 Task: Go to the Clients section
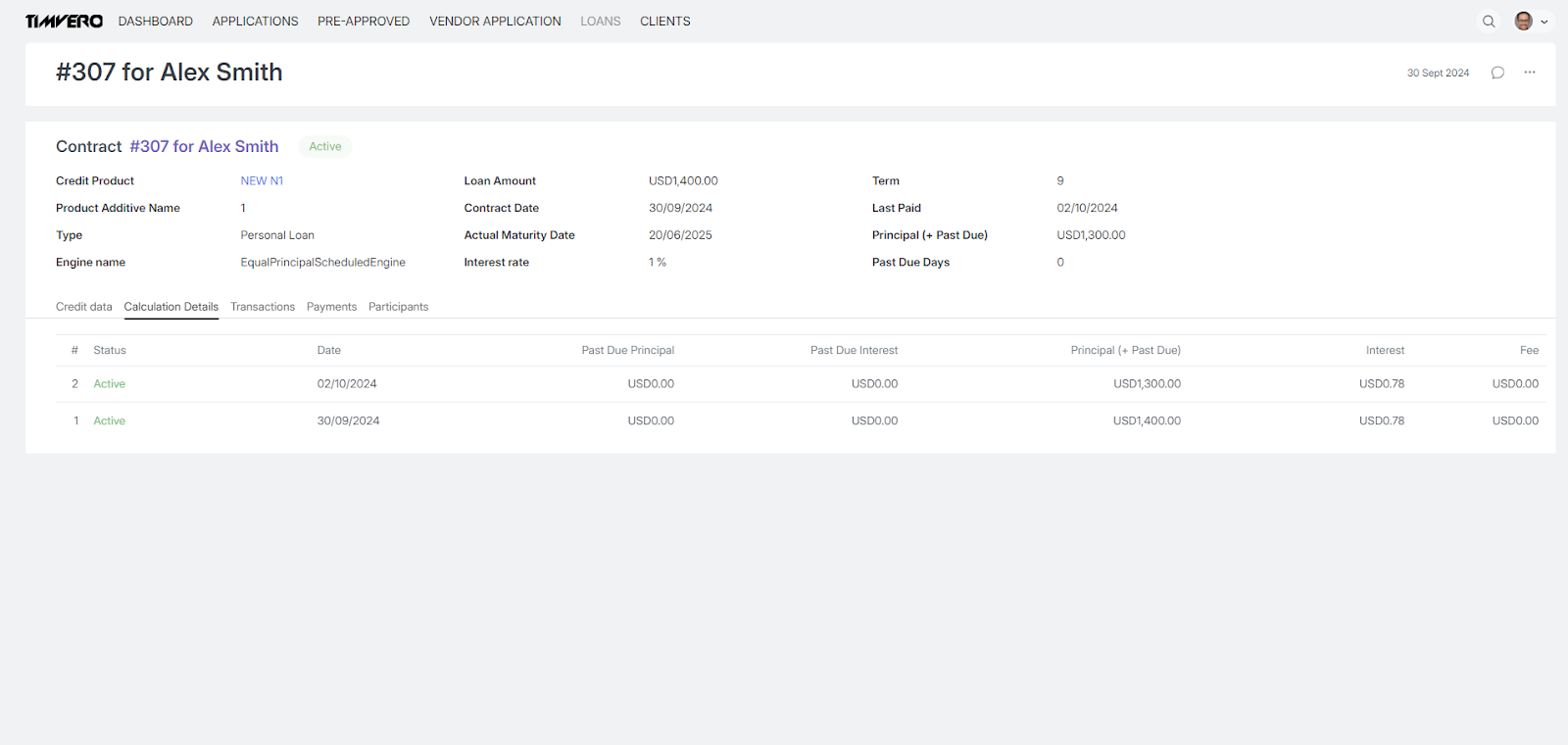(x=664, y=22)
